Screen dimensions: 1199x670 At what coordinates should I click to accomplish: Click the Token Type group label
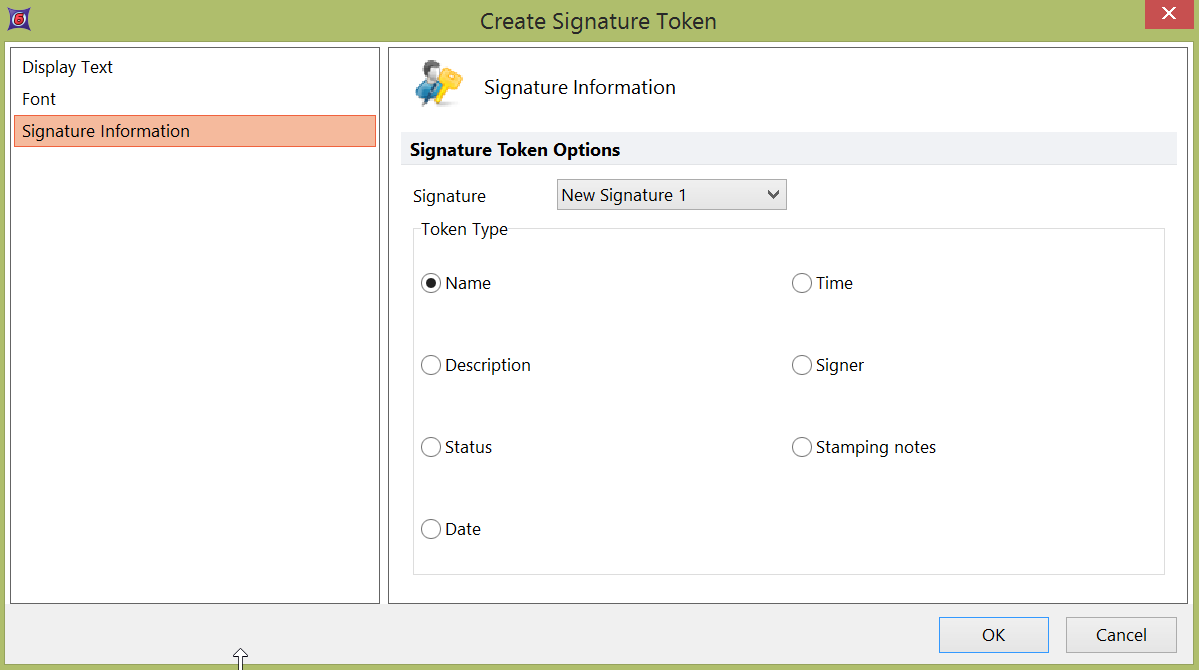[x=464, y=229]
